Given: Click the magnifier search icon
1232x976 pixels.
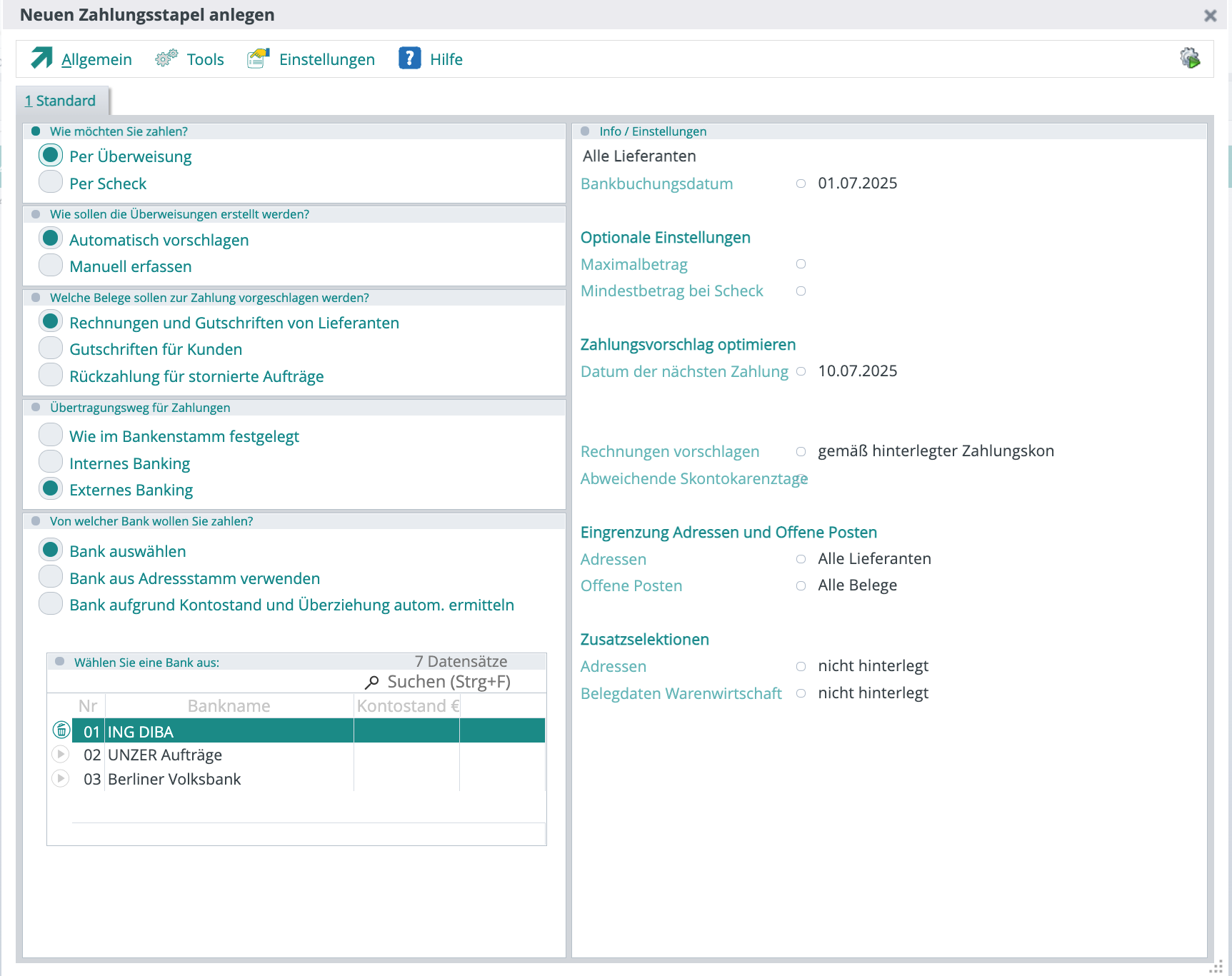Looking at the screenshot, I should pyautogui.click(x=371, y=683).
